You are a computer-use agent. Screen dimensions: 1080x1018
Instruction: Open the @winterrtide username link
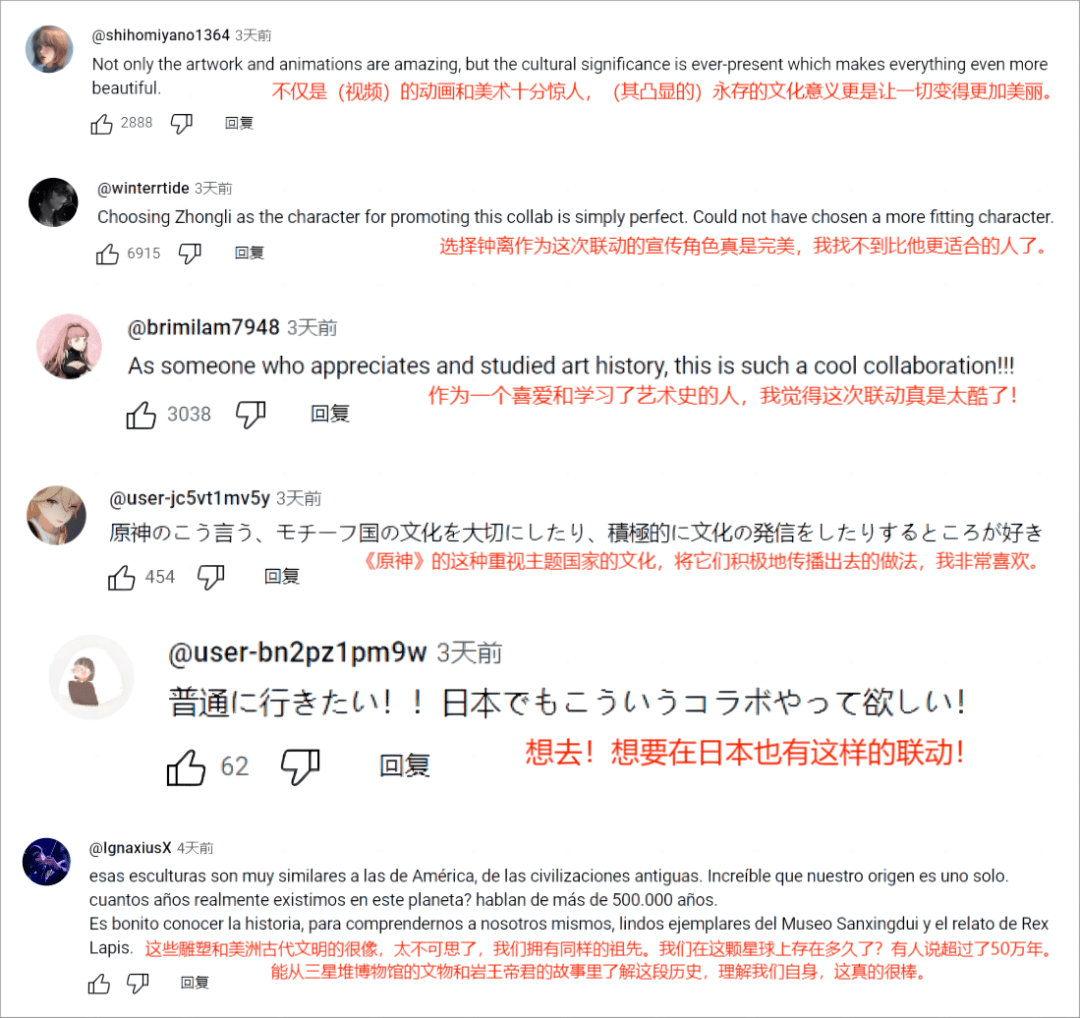point(143,188)
